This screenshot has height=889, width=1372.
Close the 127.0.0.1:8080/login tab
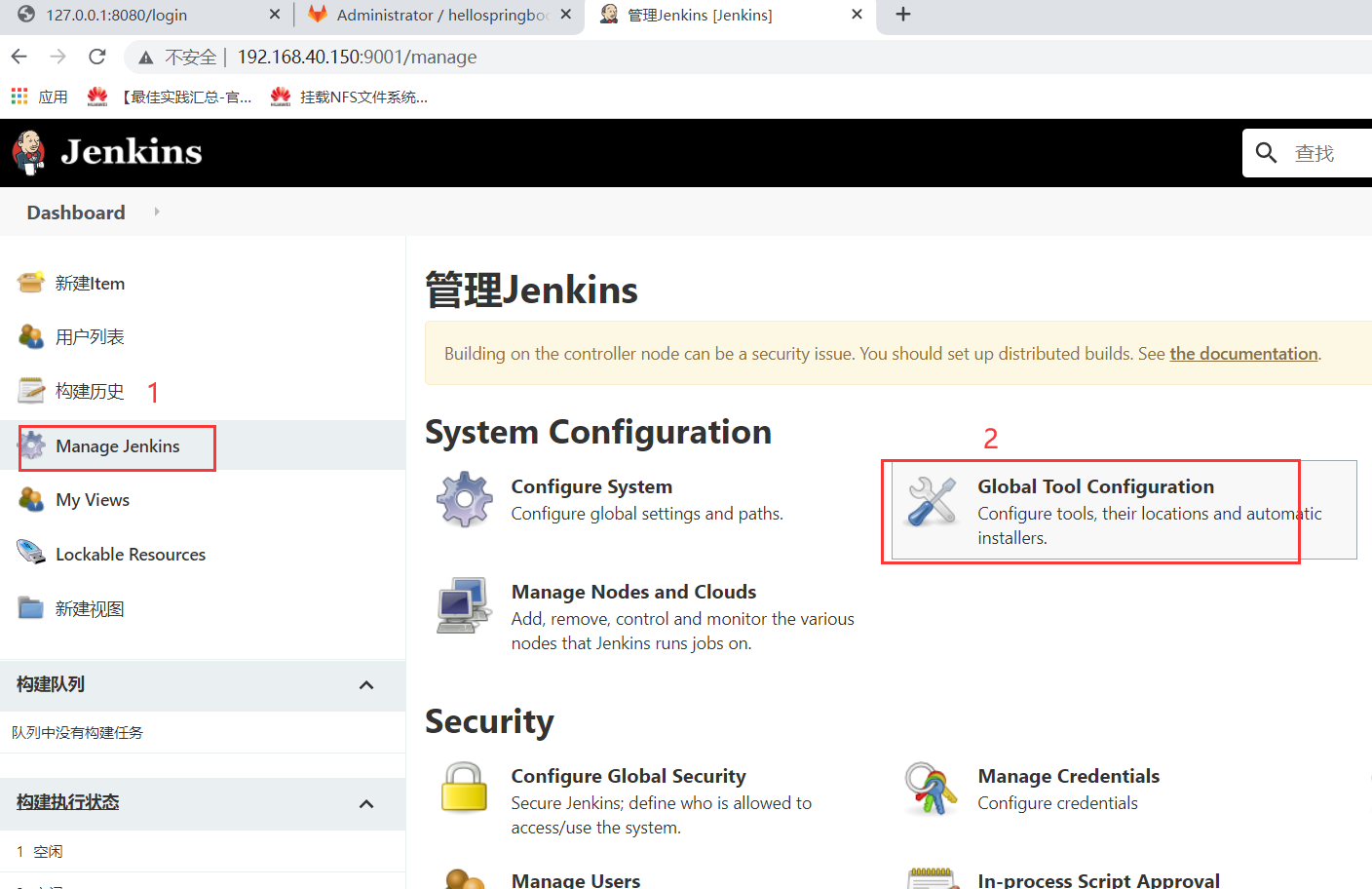pos(275,15)
